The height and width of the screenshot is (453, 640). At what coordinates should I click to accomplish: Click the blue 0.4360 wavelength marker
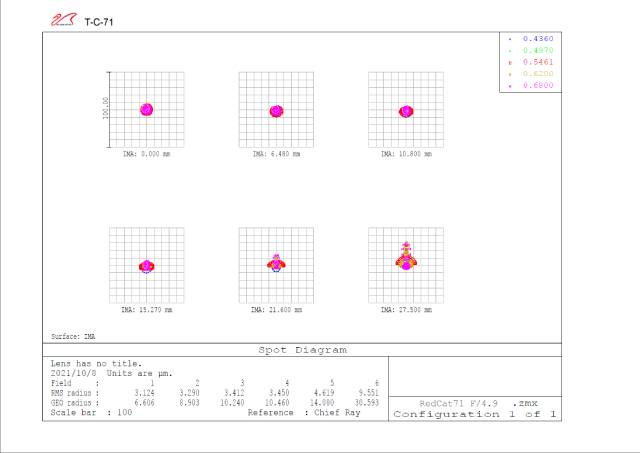tap(538, 37)
